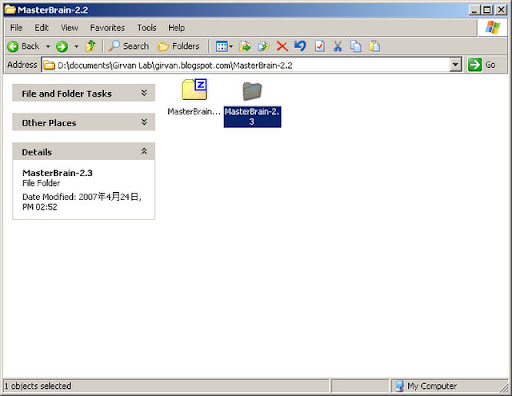Click the MasterBrain-2.3 file name label
This screenshot has height=396, width=512.
pos(252,117)
